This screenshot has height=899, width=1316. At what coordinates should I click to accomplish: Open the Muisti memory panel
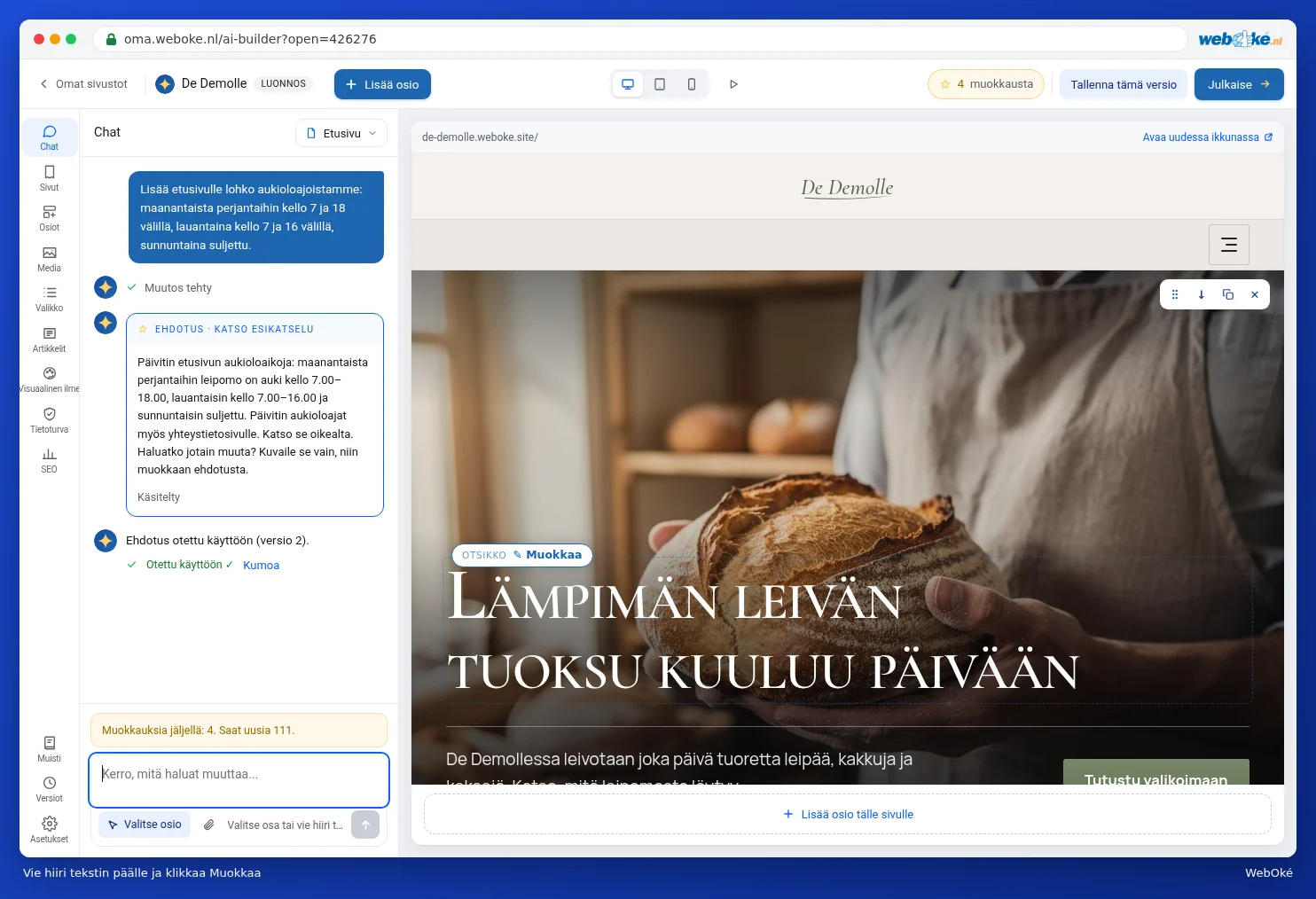tap(50, 749)
